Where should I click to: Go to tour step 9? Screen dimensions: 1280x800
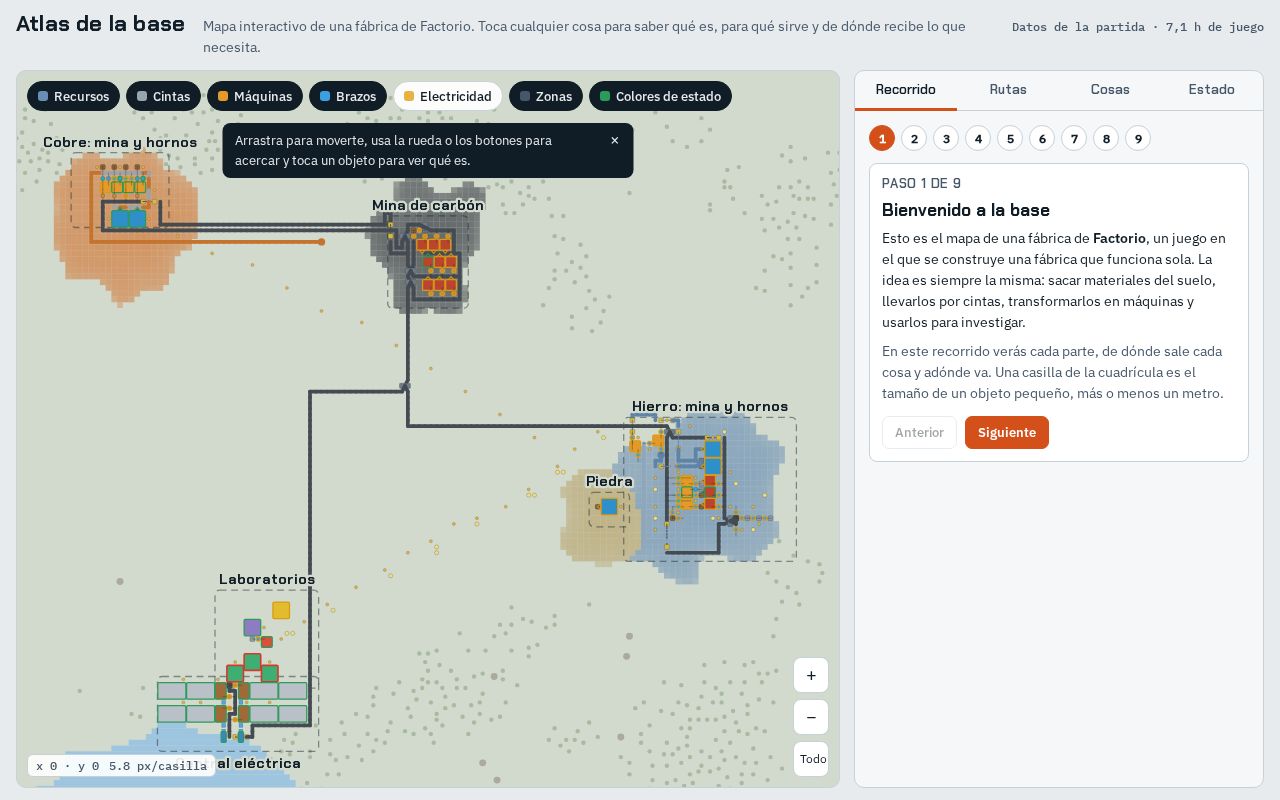(x=1138, y=138)
